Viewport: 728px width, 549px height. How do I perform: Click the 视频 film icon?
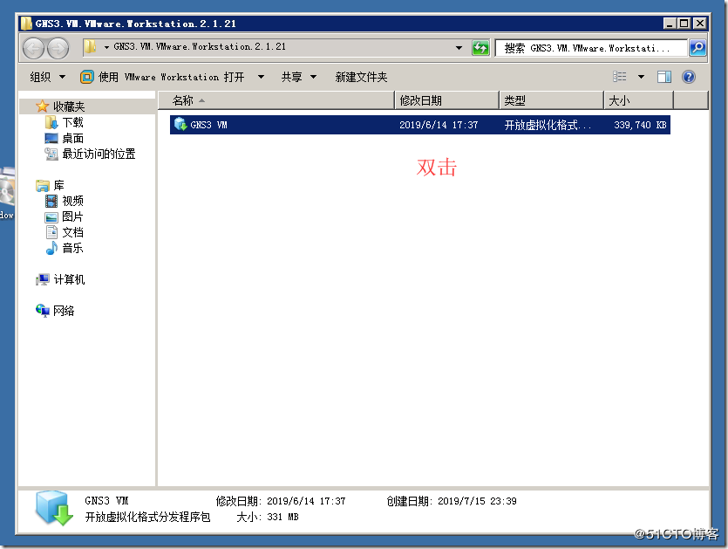pyautogui.click(x=51, y=201)
